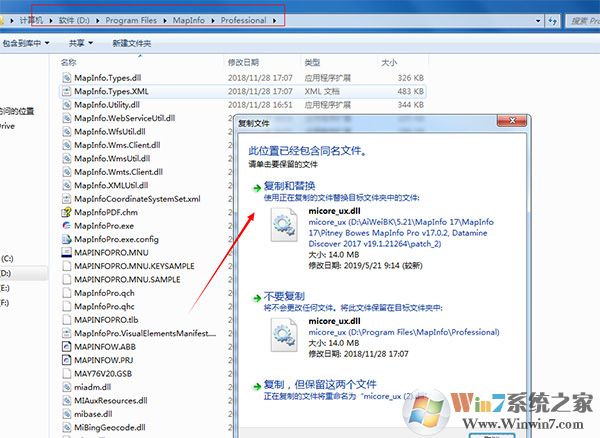The width and height of the screenshot is (600, 438).
Task: Click the miadm.dll file icon
Action: point(67,387)
